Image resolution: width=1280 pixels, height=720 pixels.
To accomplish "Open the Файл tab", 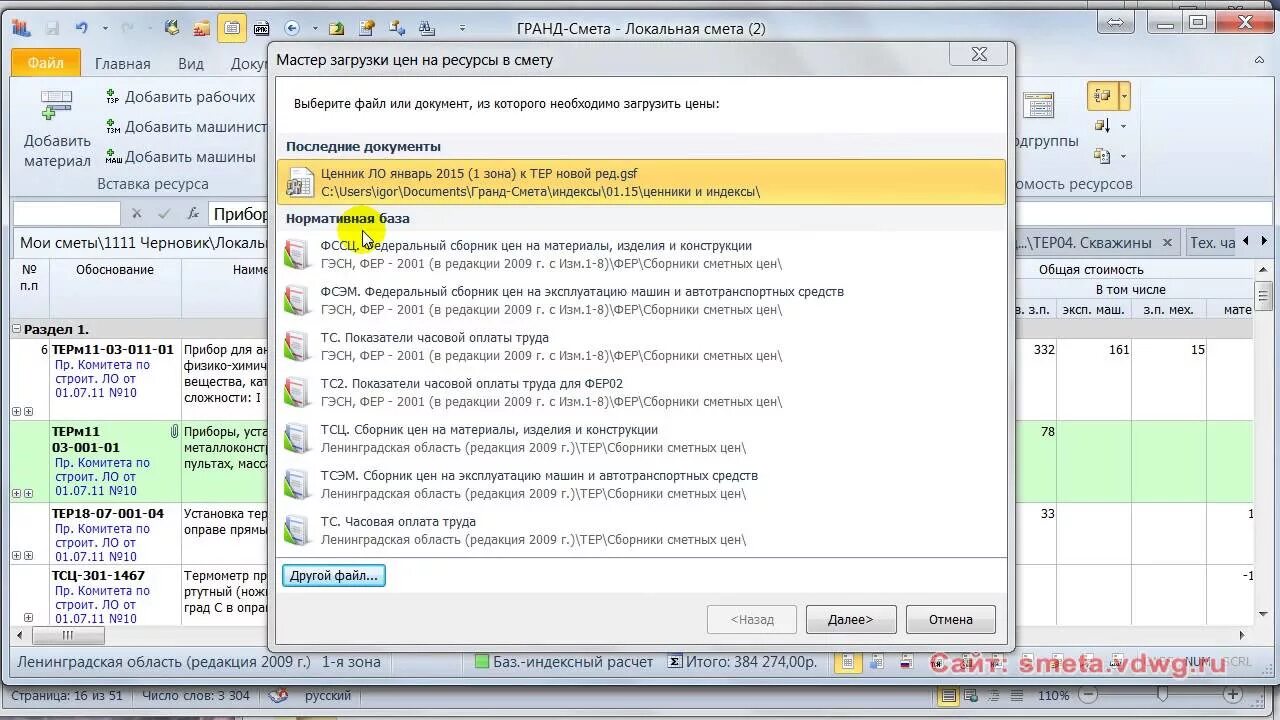I will tap(46, 63).
